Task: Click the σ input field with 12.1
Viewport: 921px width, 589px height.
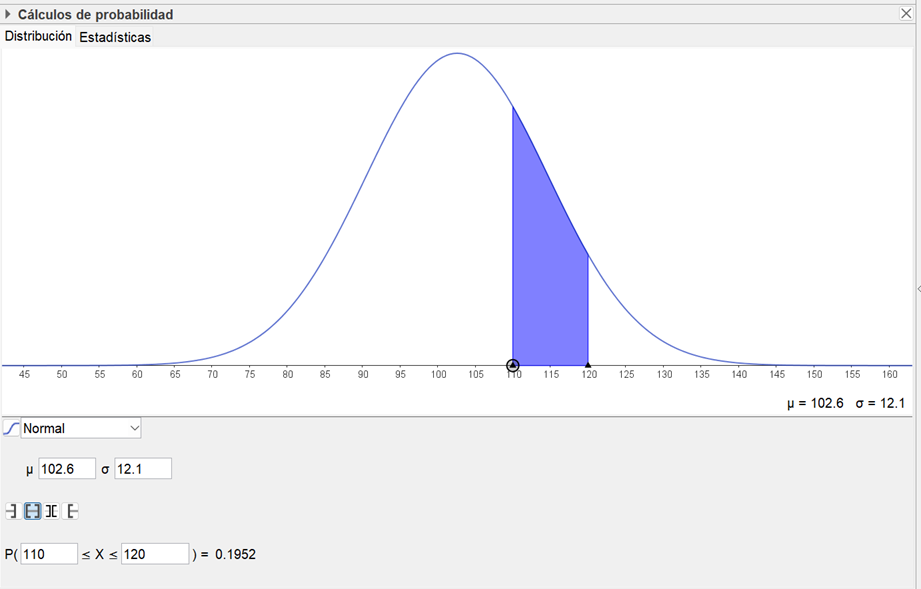Action: [143, 469]
